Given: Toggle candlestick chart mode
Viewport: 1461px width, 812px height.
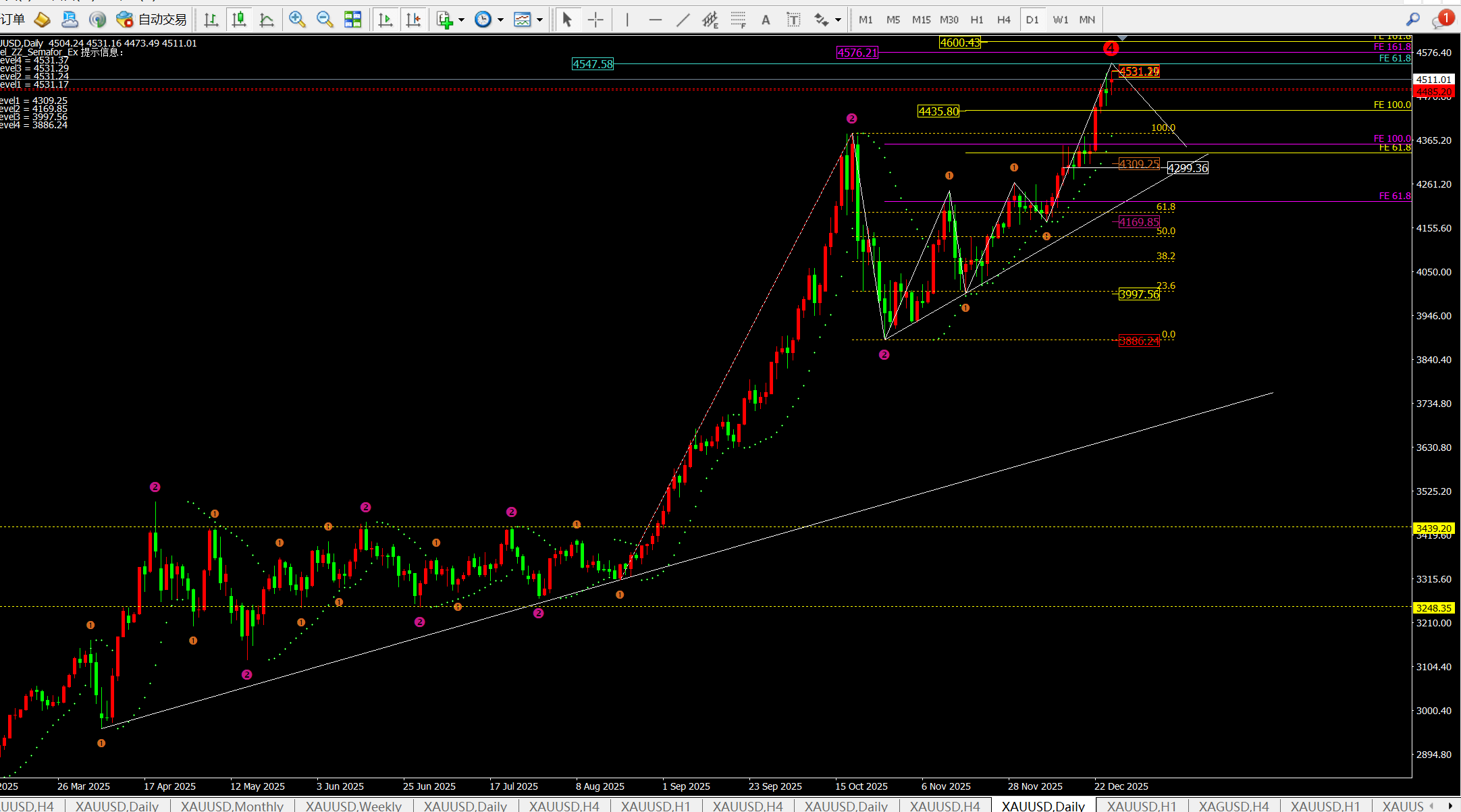Looking at the screenshot, I should tap(239, 20).
